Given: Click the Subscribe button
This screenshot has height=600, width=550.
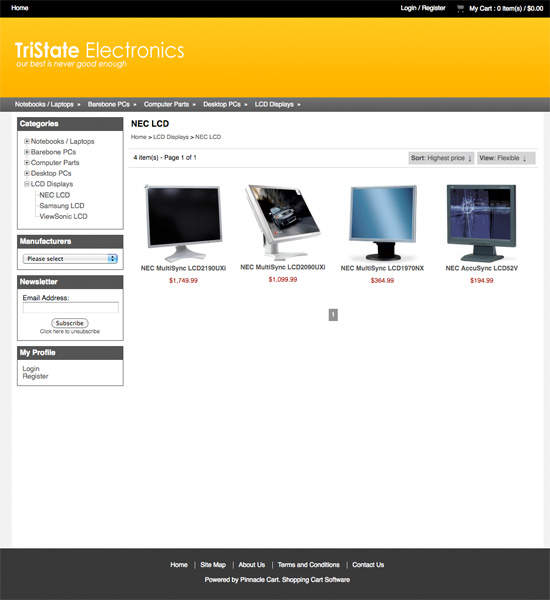Looking at the screenshot, I should point(70,323).
